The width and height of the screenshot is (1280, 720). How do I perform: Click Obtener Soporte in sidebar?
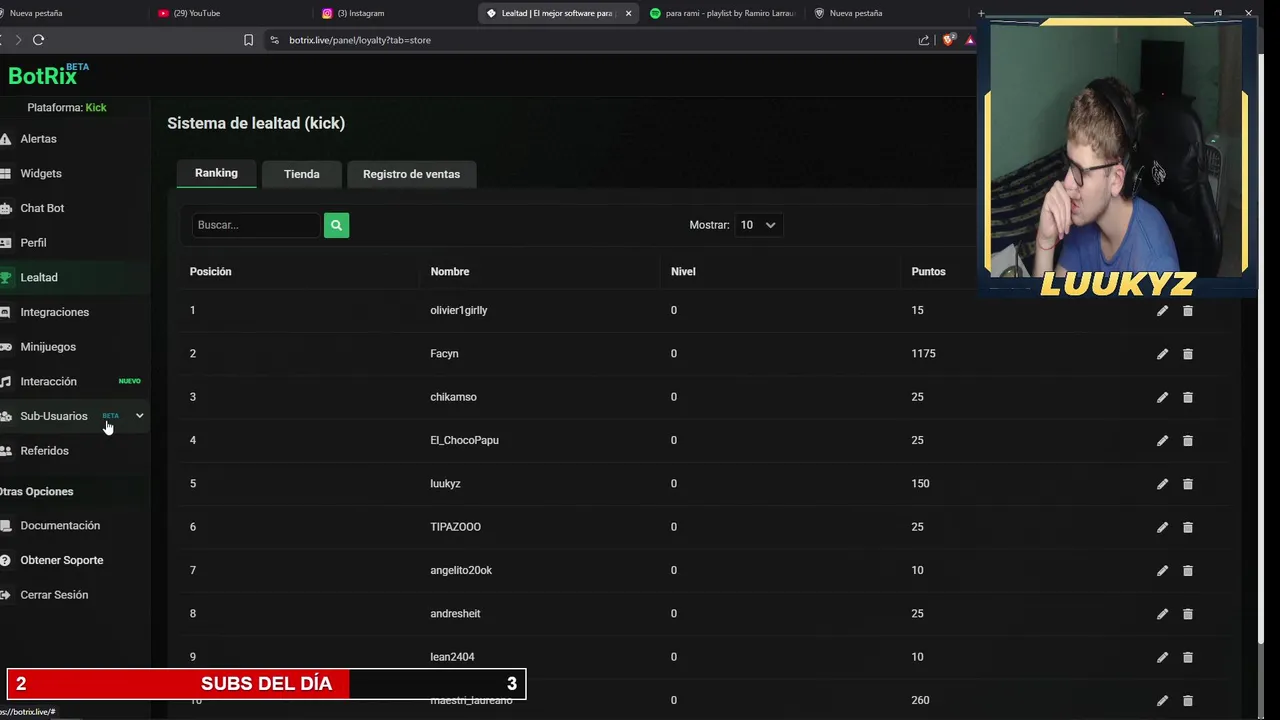click(61, 560)
